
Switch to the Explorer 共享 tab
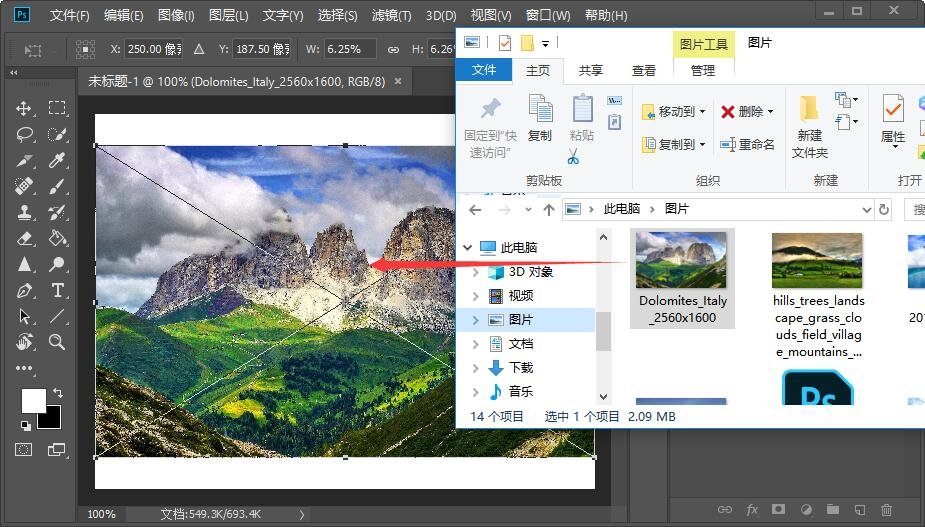click(591, 70)
